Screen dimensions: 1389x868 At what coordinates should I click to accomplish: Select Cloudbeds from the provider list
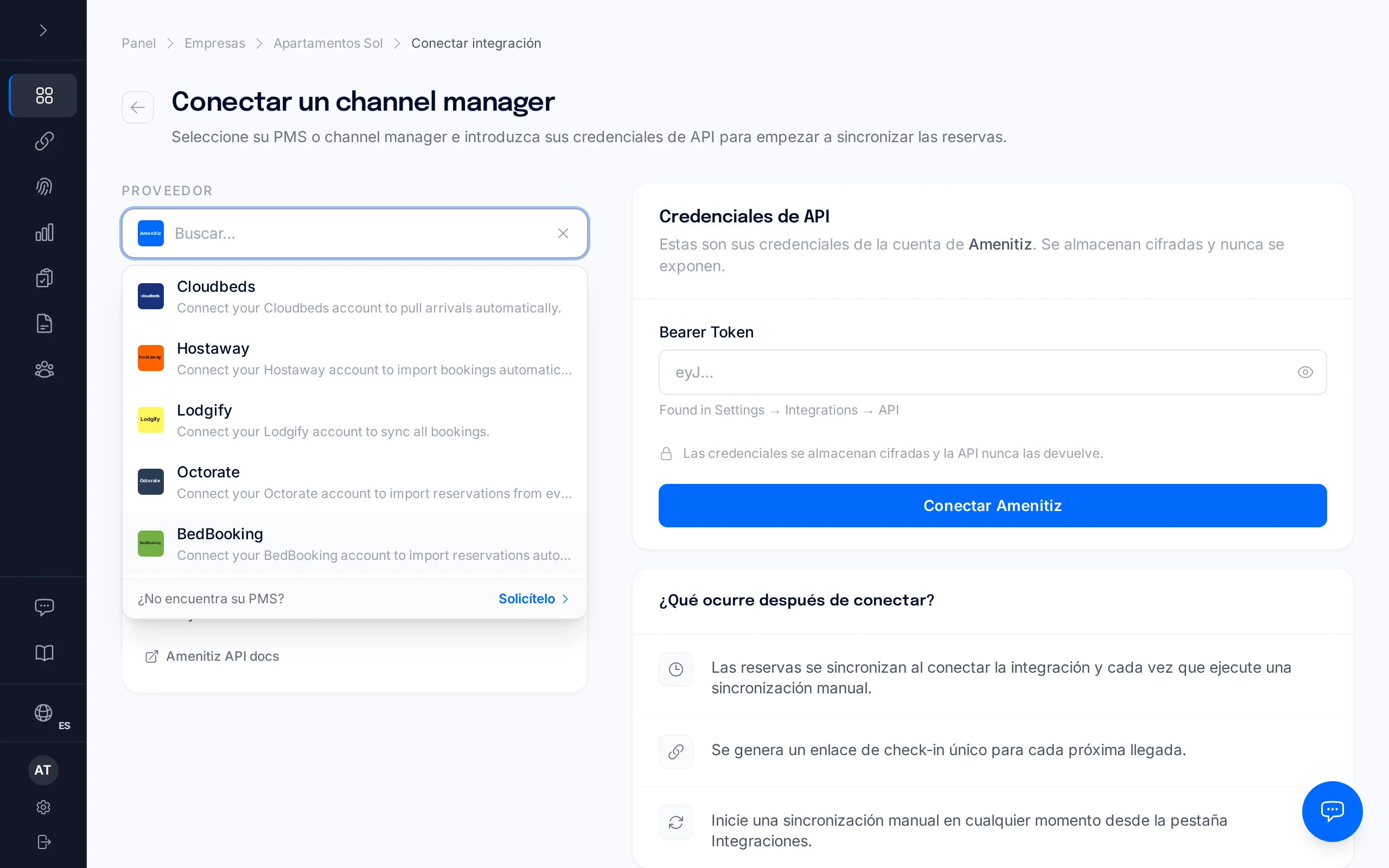[x=355, y=296]
